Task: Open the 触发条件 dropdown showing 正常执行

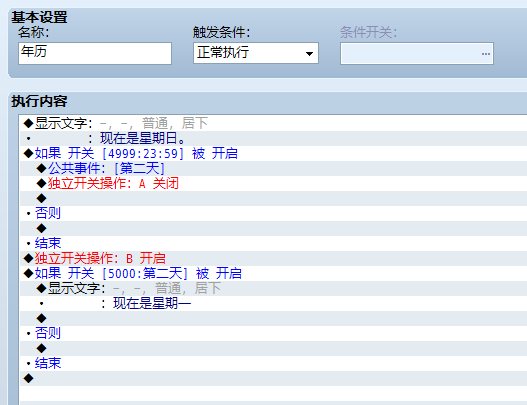Action: click(256, 53)
